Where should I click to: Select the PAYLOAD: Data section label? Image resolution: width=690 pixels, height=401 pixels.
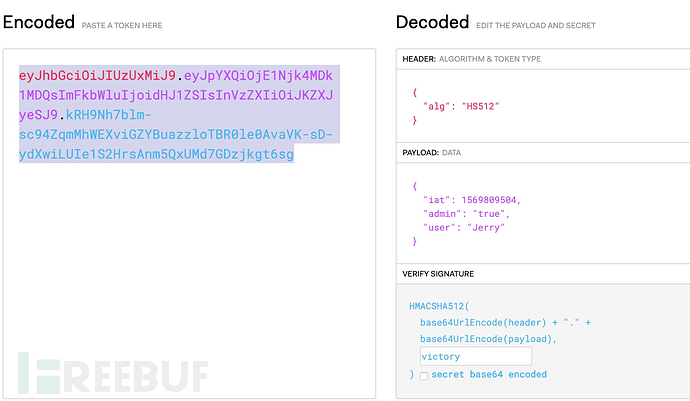440,151
